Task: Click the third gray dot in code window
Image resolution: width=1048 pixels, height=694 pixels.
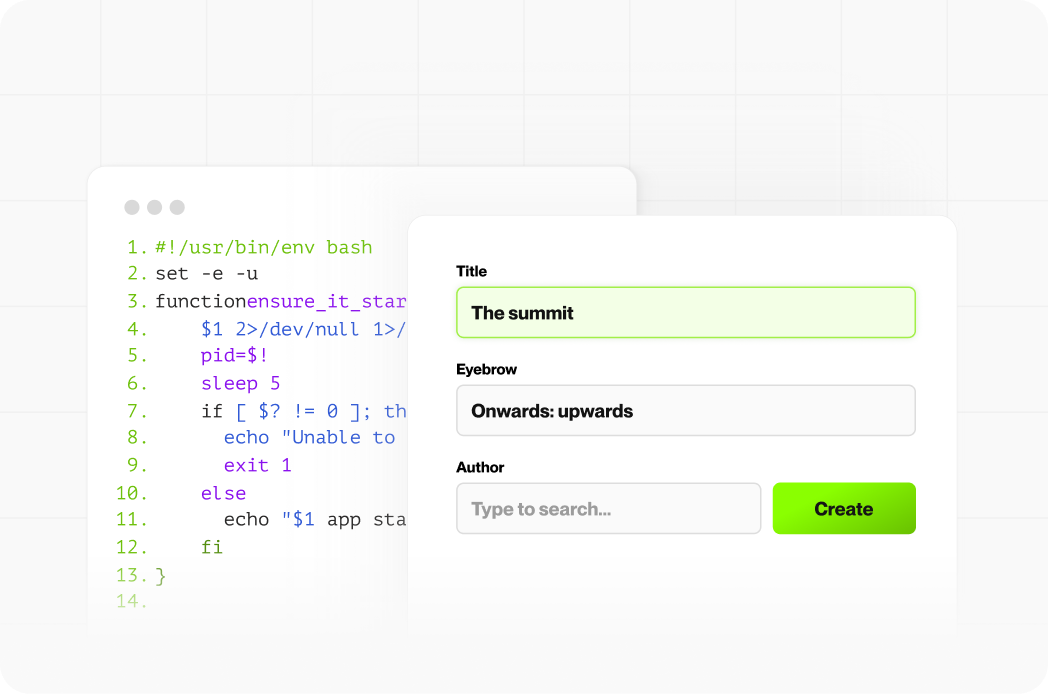Action: point(177,207)
